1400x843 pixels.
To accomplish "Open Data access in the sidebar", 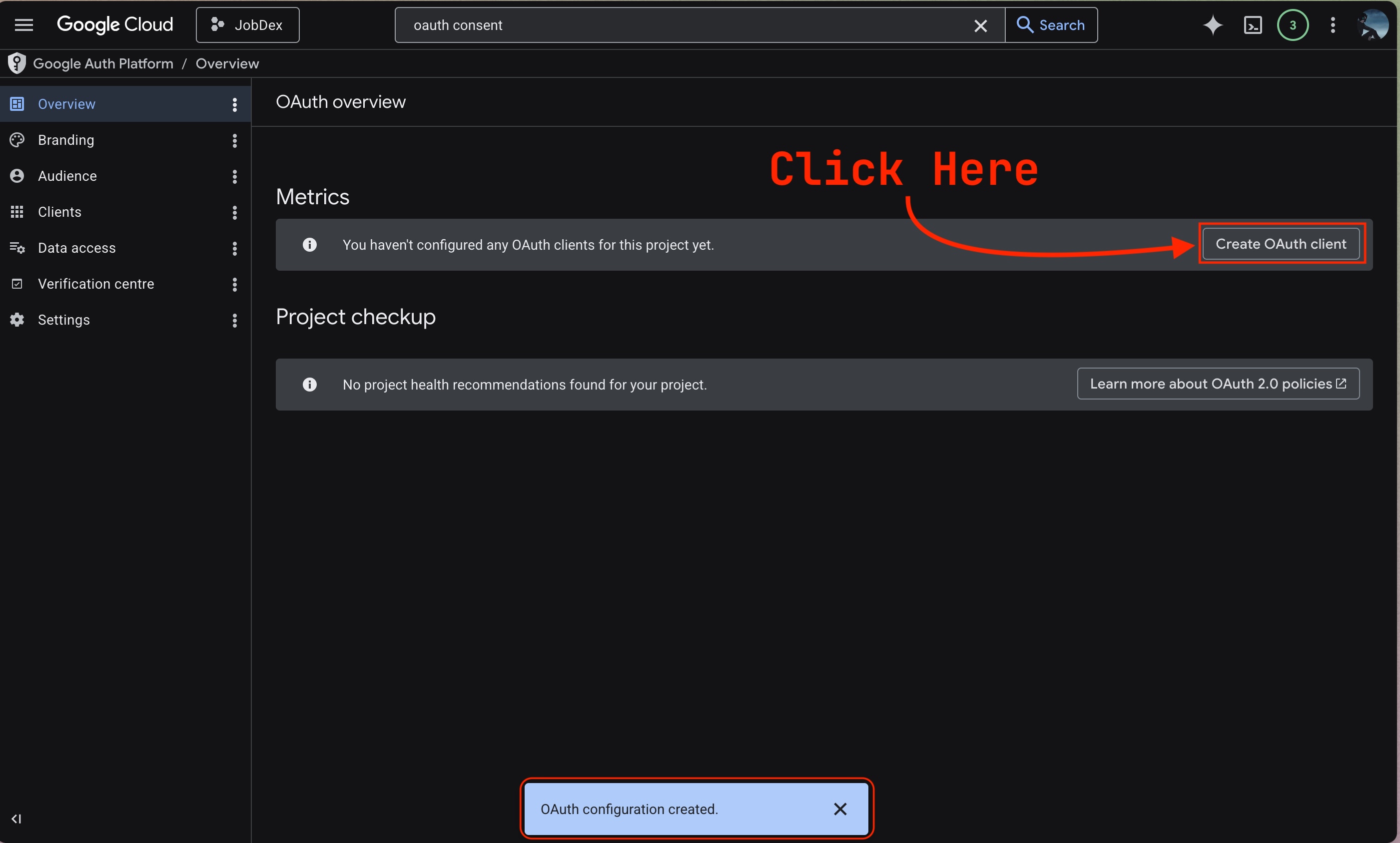I will tap(125, 248).
